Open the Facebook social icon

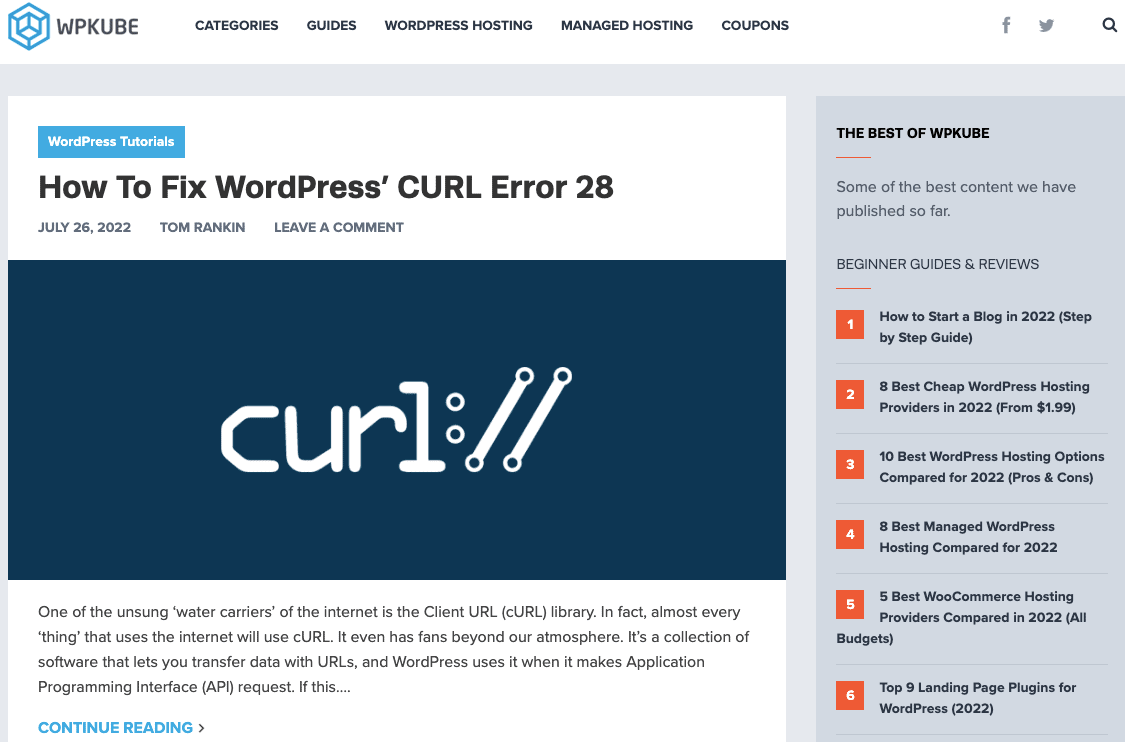pos(1006,25)
